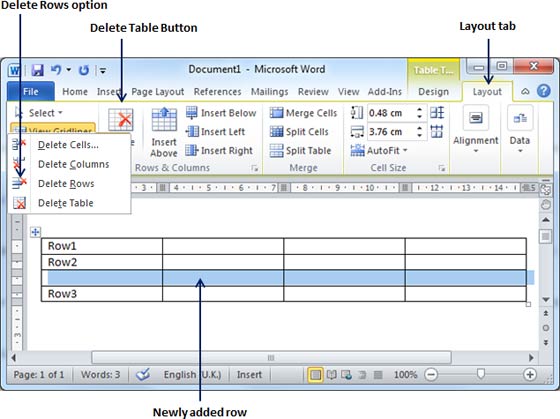Screen dimensions: 560x419
Task: Switch to the Review tab
Action: pyautogui.click(x=313, y=92)
